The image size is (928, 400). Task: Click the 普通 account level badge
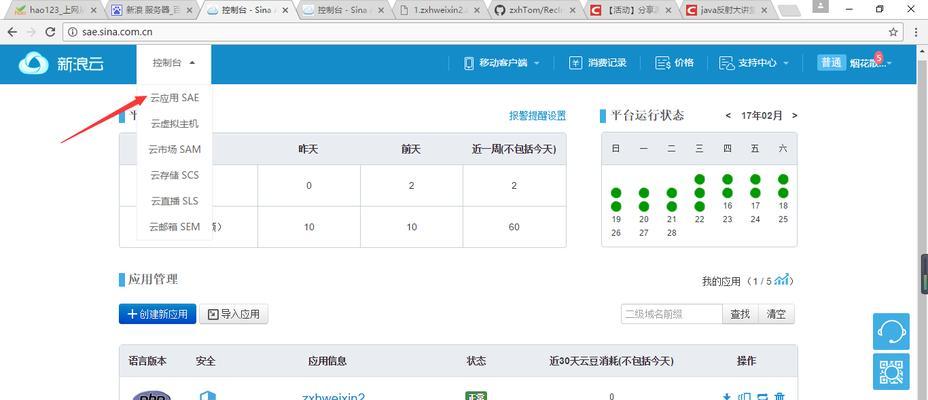(x=831, y=63)
